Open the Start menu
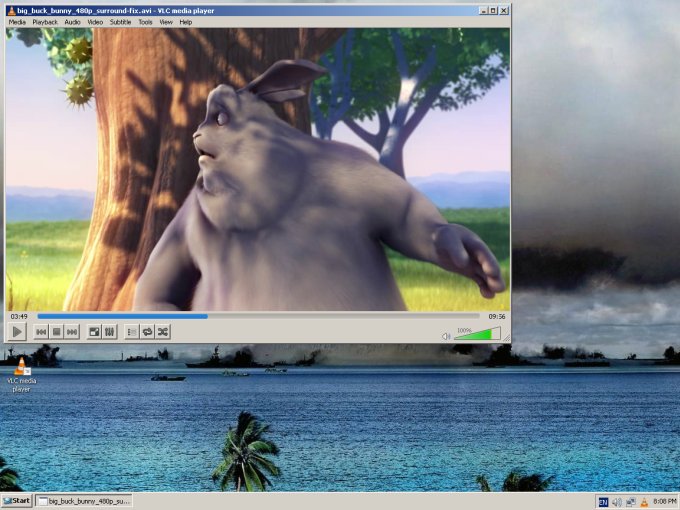 coord(16,501)
